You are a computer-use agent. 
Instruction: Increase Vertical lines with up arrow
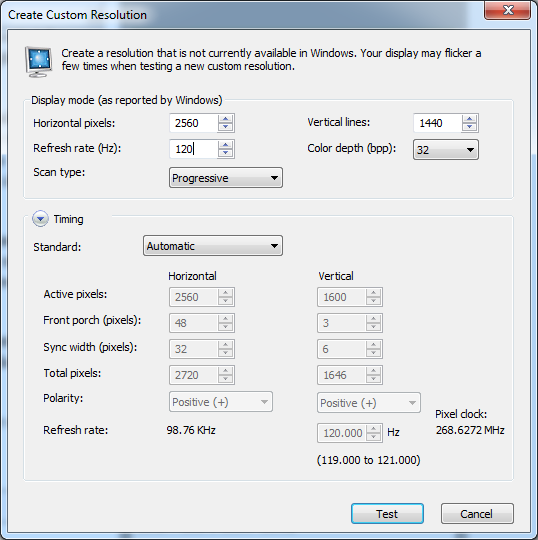(x=469, y=119)
